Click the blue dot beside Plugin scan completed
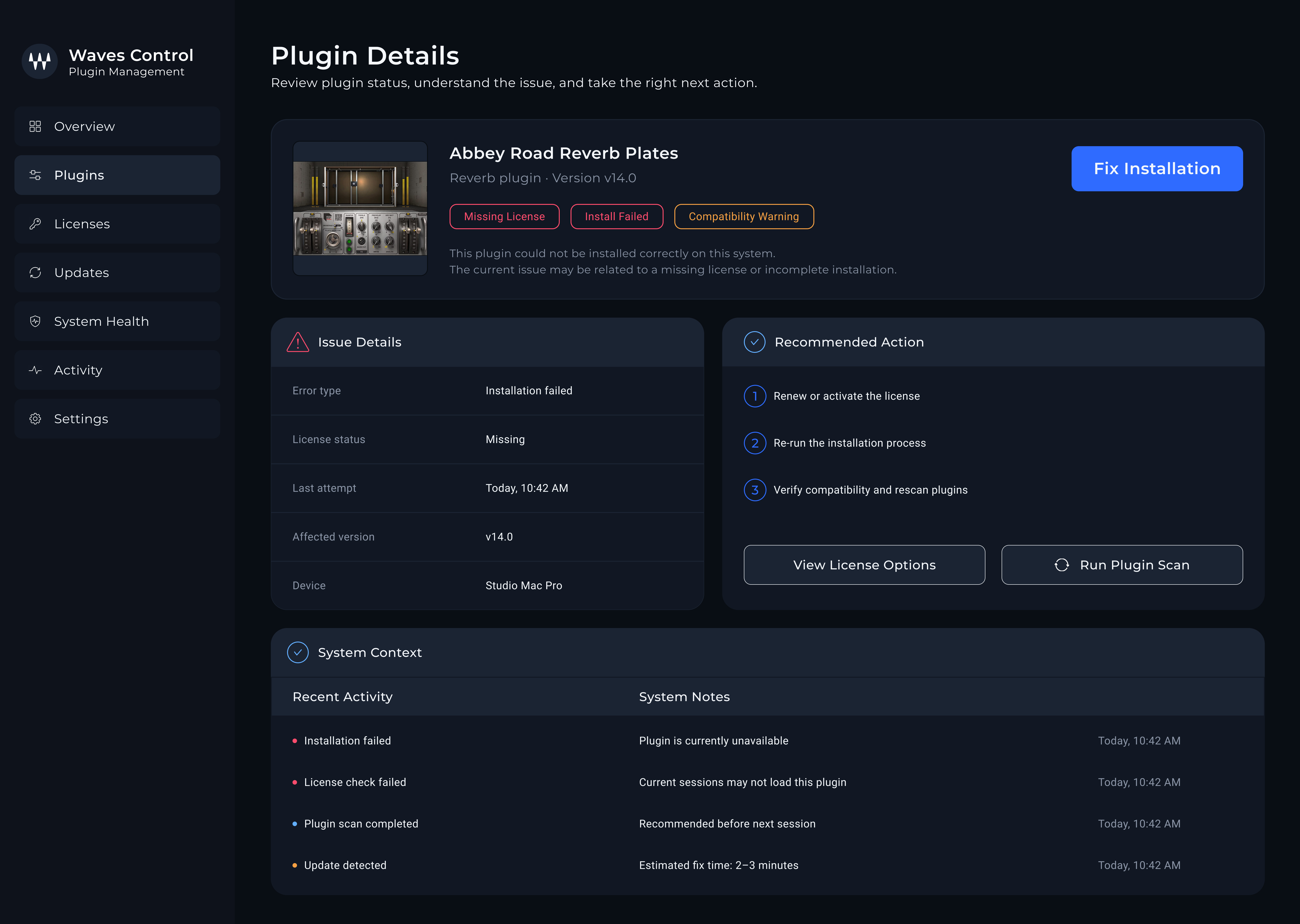The image size is (1300, 924). click(294, 824)
